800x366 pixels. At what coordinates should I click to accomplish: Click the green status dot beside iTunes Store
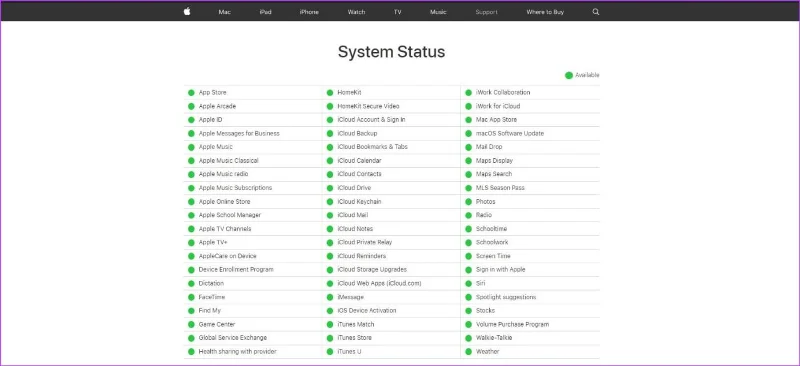tap(330, 338)
